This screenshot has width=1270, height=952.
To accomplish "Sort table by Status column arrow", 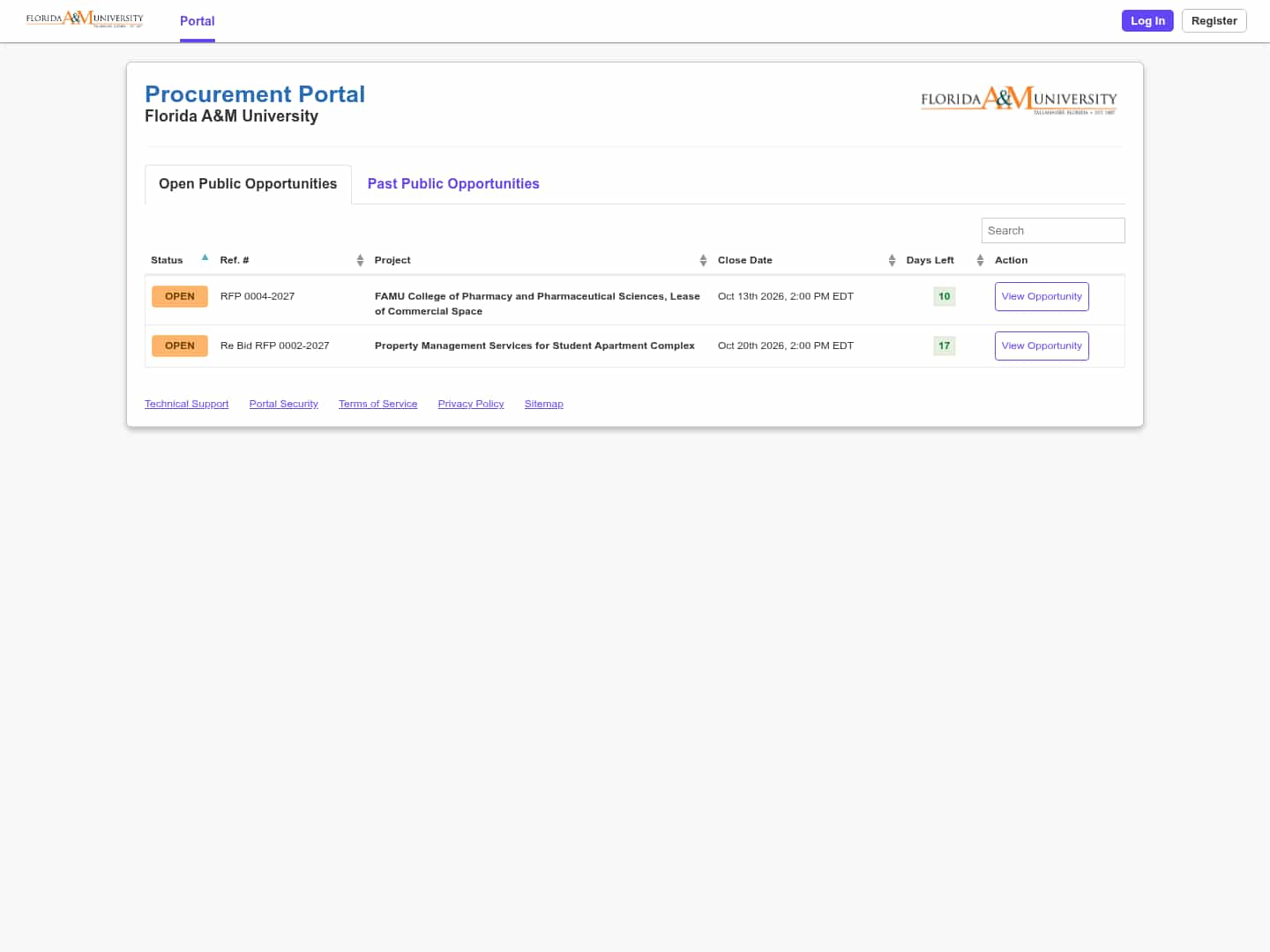I will pos(205,258).
